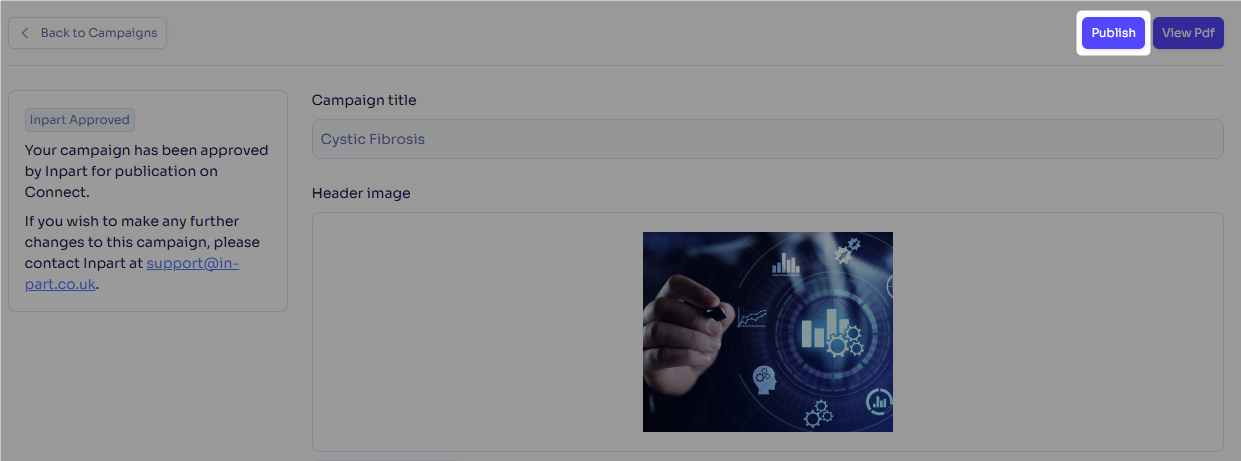This screenshot has width=1241, height=461.
Task: Click the line graph icon beside pen tip
Action: coord(751,318)
